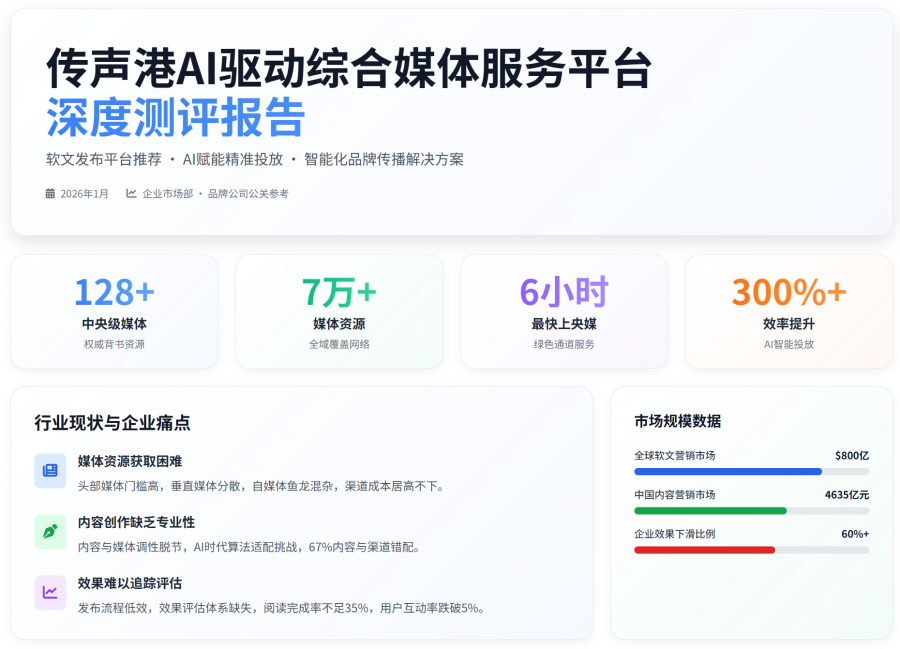Click the 行业现状与企业痛点 section heading
Image resolution: width=900 pixels, height=649 pixels.
[112, 423]
